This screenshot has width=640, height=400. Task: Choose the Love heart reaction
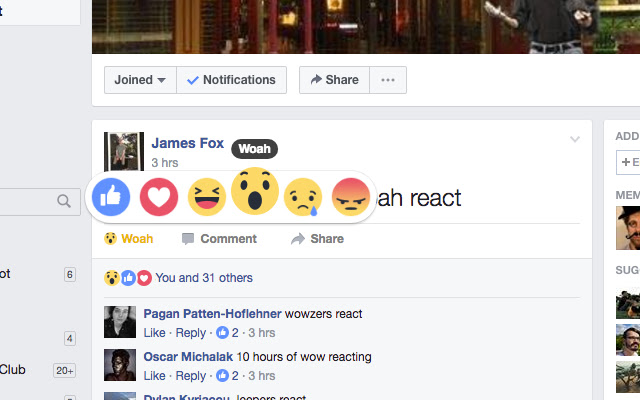159,197
